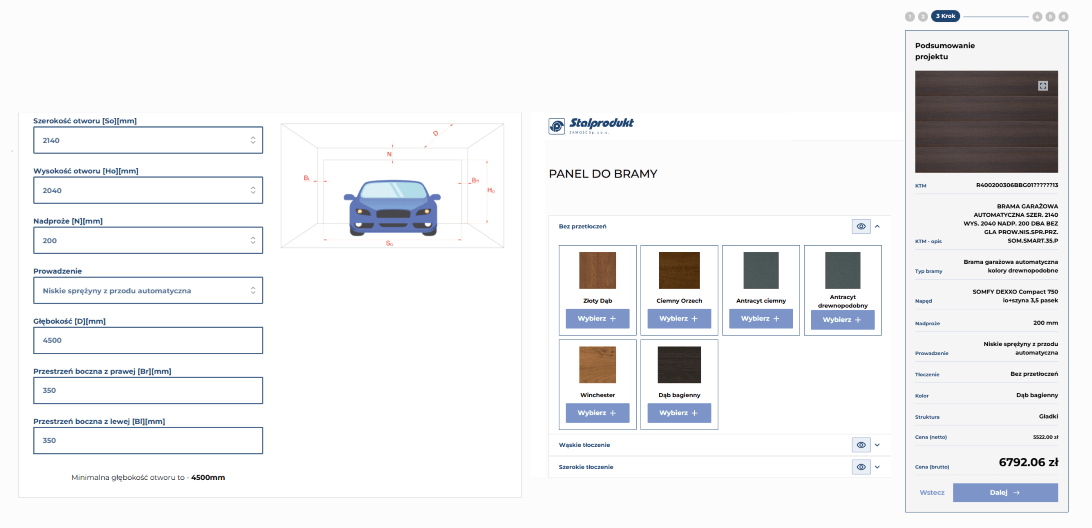Click the Stalprodukt logo
This screenshot has width=1092, height=528.
591,125
